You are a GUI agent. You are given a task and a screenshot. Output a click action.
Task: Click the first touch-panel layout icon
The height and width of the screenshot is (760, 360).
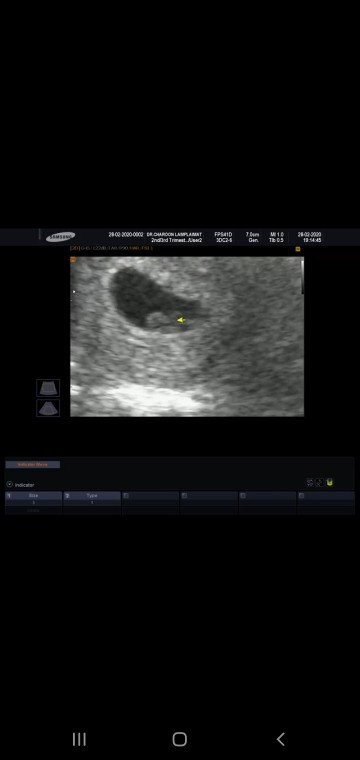(310, 482)
